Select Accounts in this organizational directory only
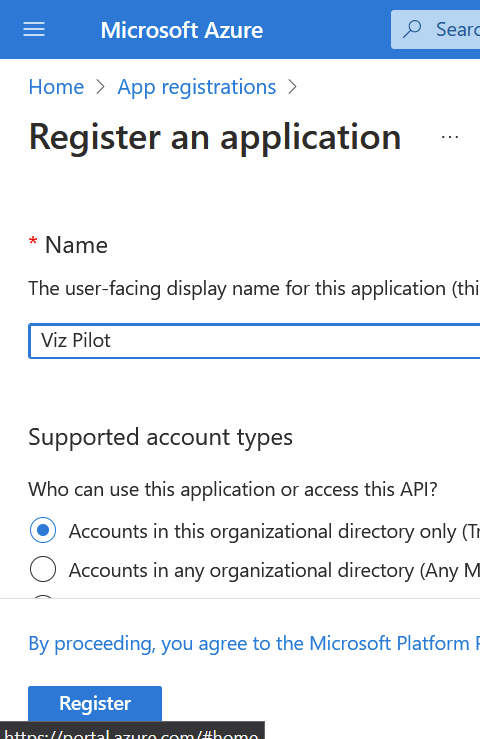 (x=43, y=530)
